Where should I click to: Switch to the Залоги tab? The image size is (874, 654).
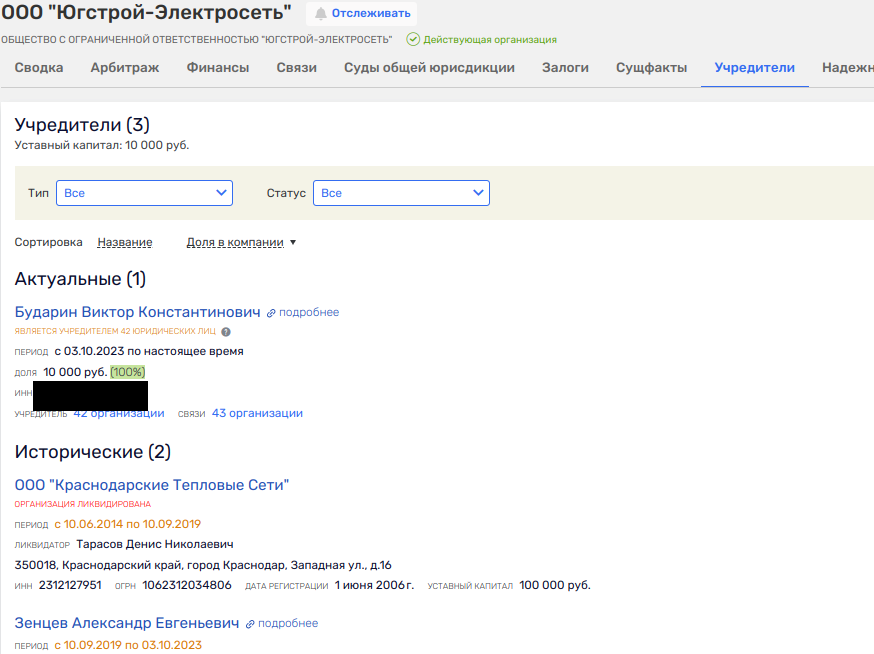[565, 68]
